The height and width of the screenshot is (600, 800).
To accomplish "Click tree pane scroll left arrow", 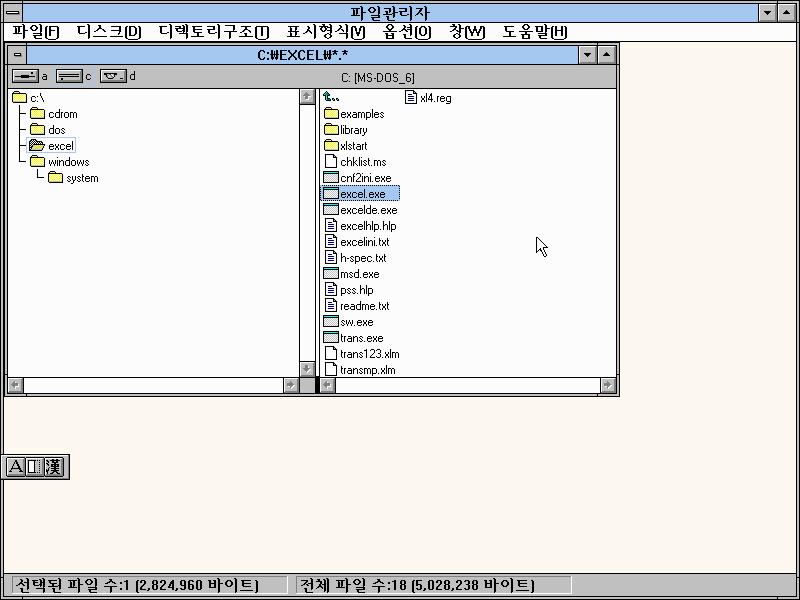I will pos(16,385).
